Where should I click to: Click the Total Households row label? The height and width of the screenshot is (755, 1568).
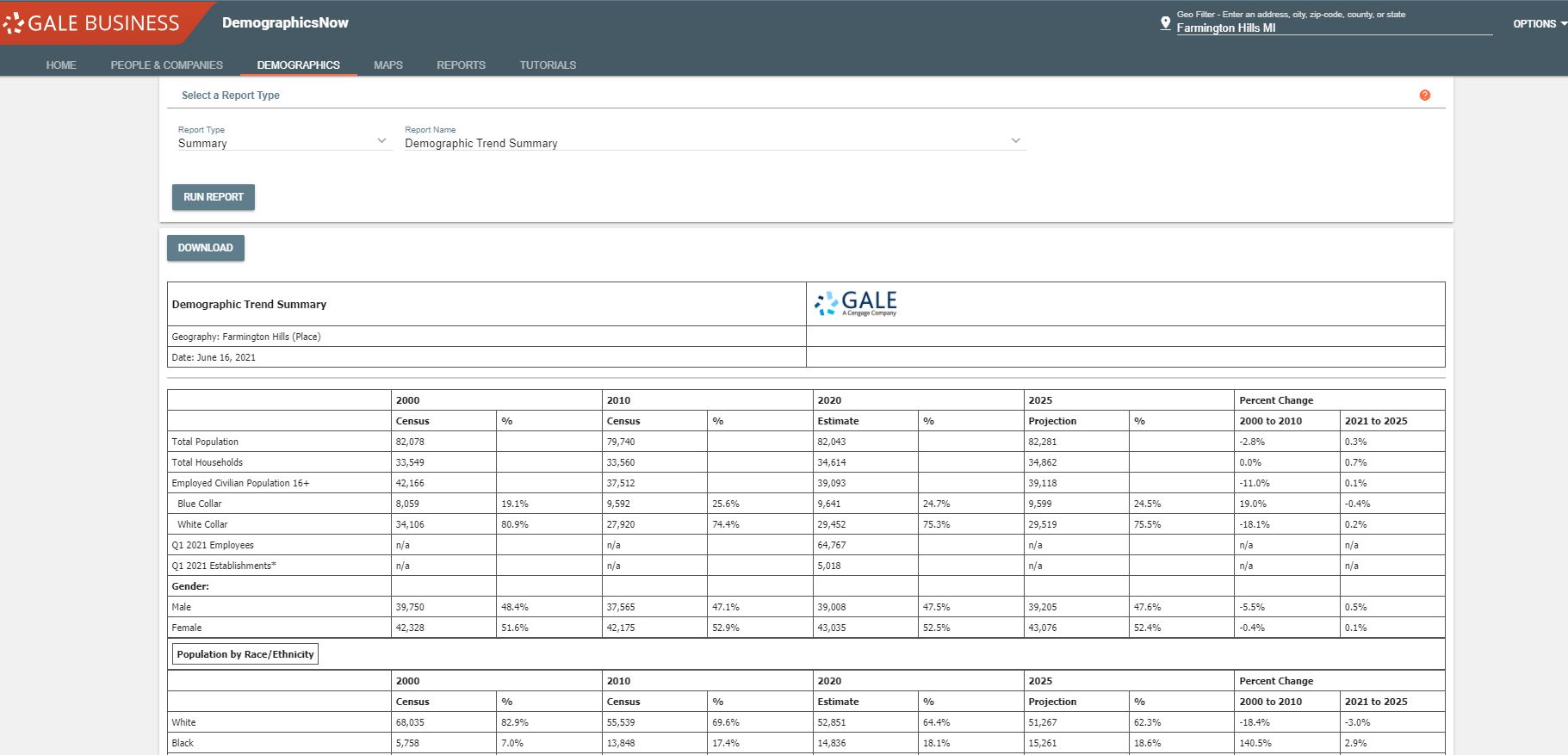click(207, 462)
